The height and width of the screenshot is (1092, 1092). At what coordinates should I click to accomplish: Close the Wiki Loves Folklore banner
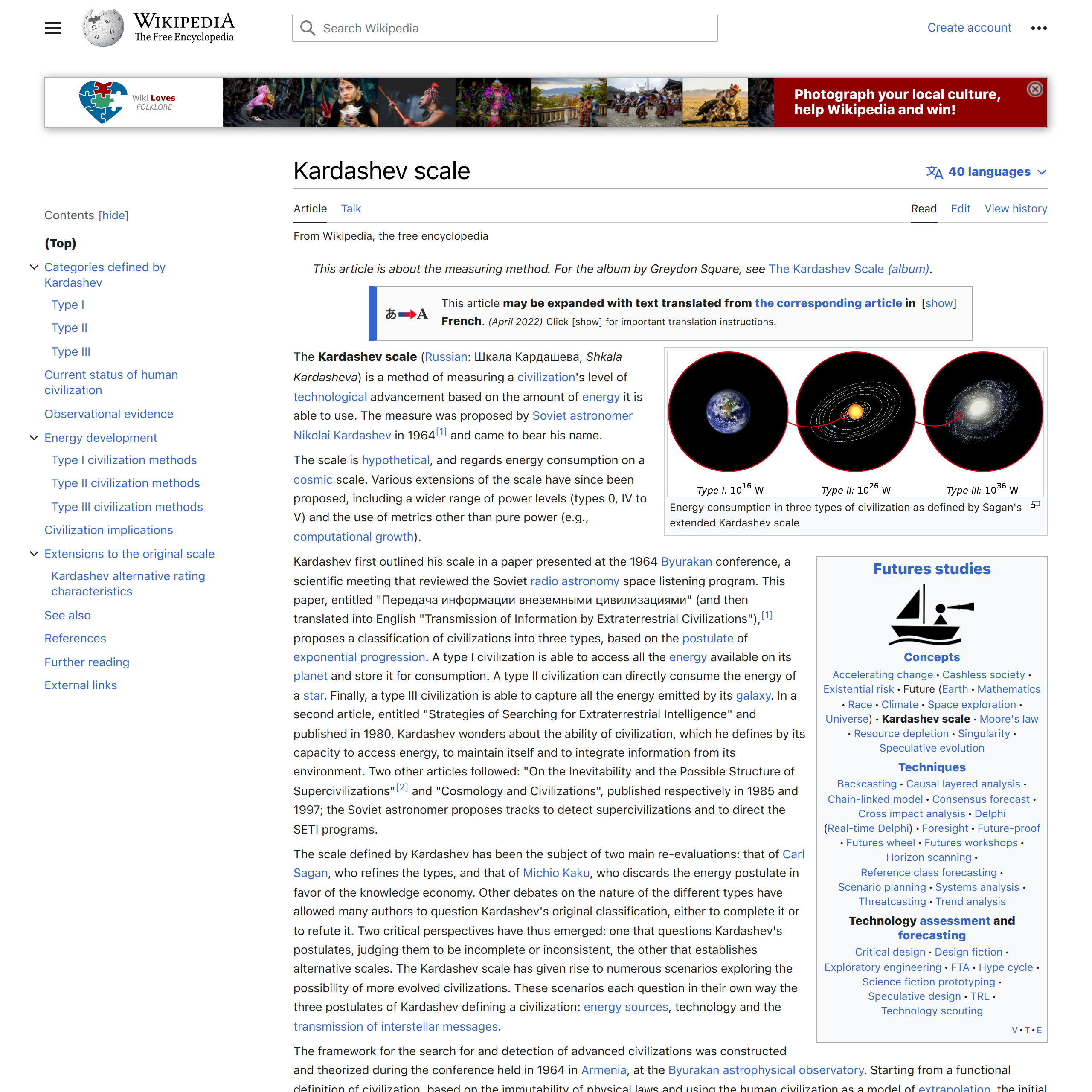point(1034,89)
